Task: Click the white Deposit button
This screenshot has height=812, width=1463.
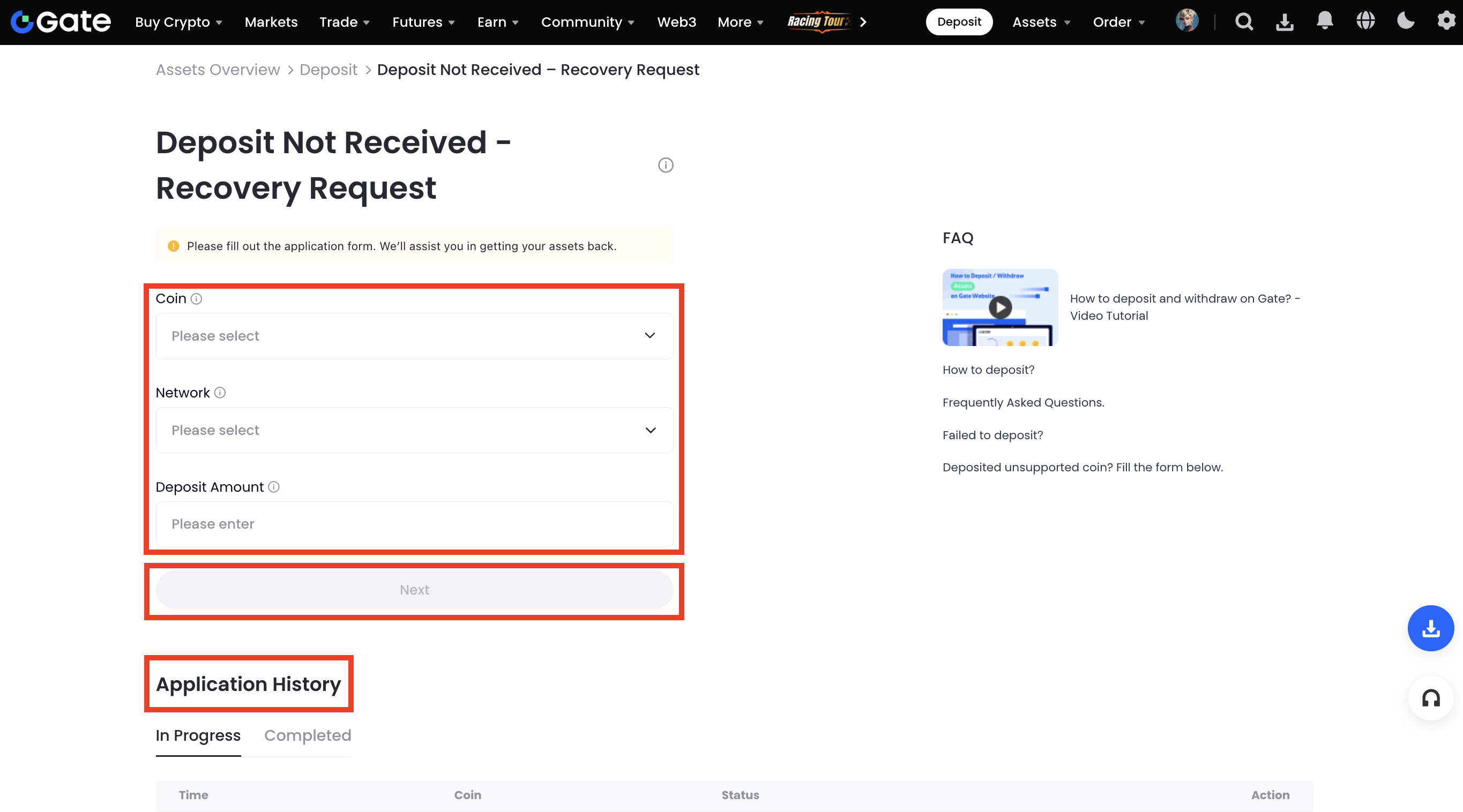Action: (x=959, y=22)
